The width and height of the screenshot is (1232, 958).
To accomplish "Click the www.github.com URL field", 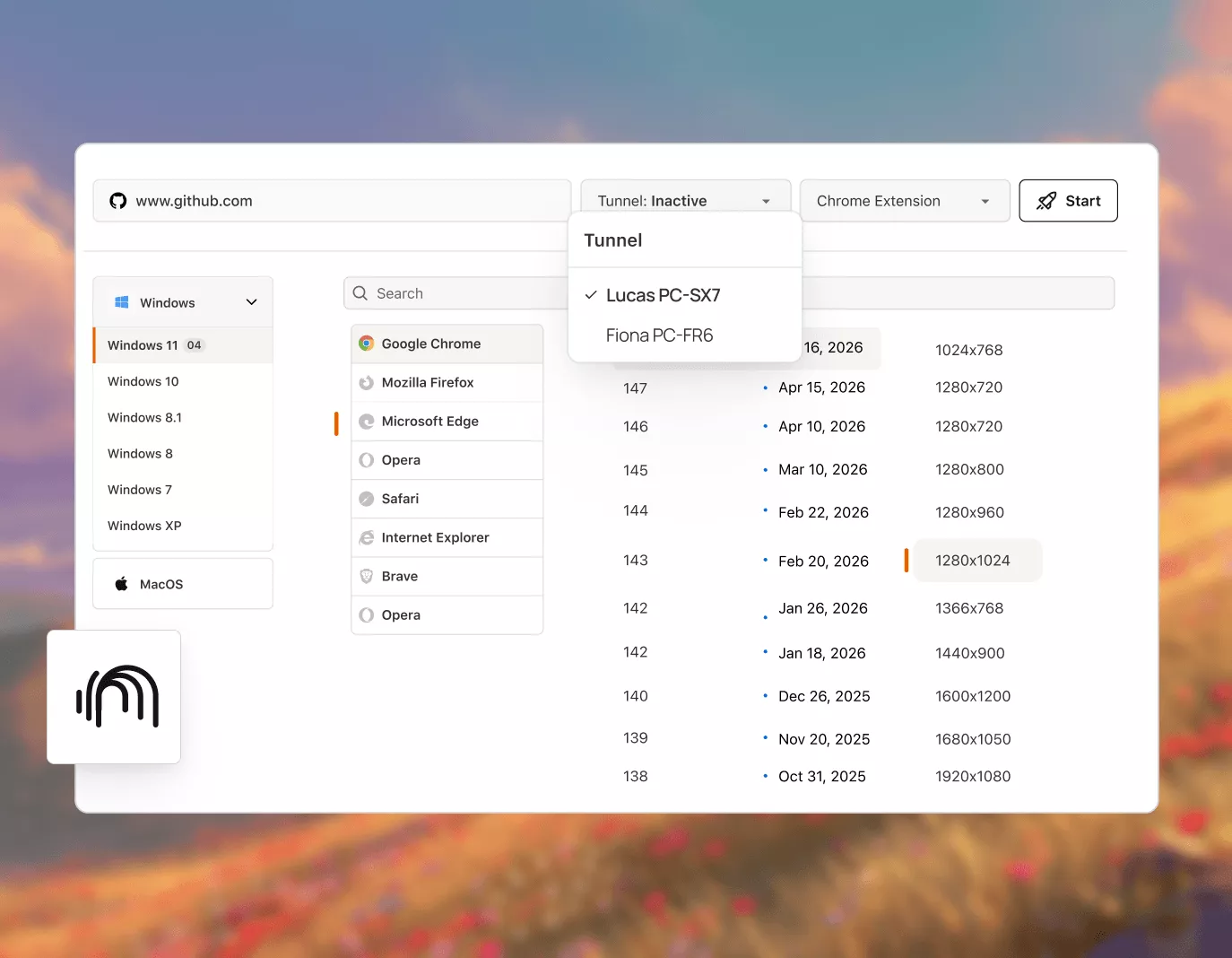I will (332, 201).
